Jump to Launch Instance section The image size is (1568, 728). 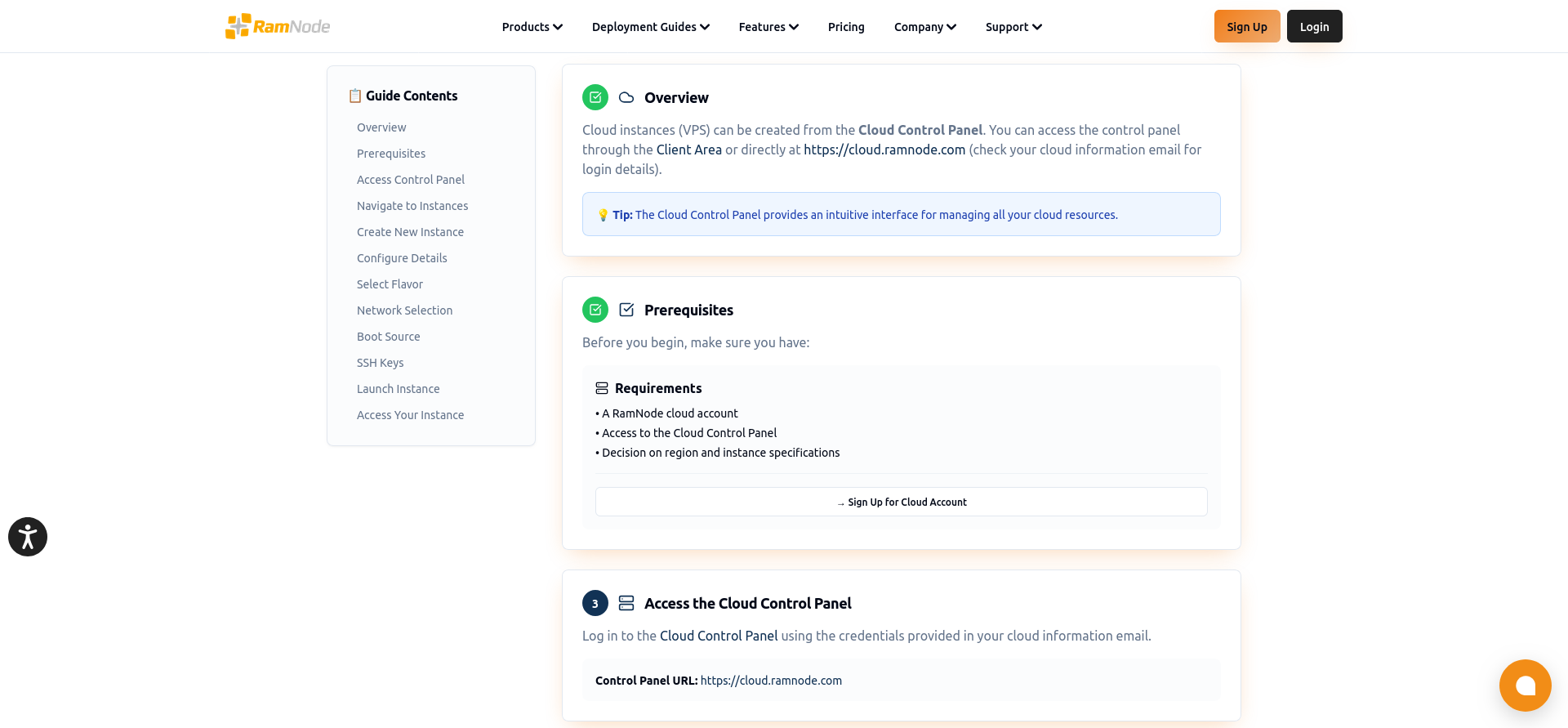click(399, 389)
